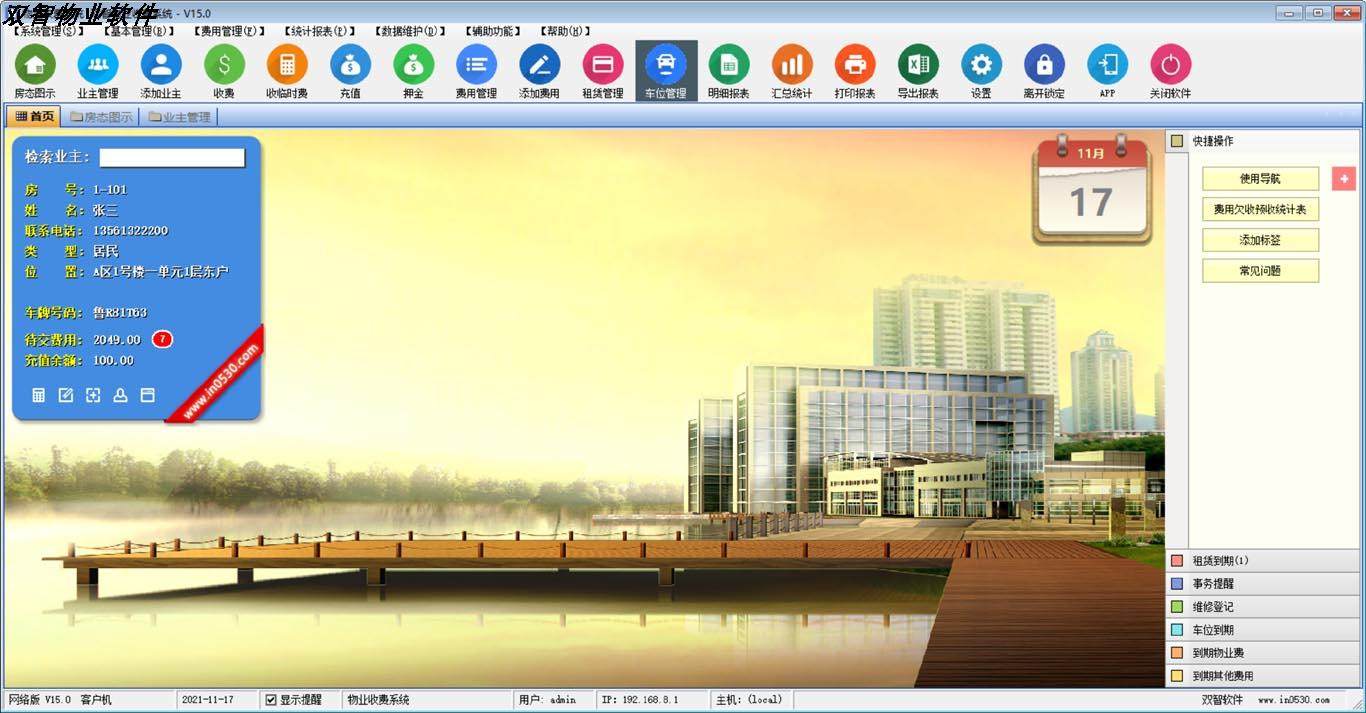Viewport: 1366px width, 713px height.
Task: Toggle the 显示提醒 checkbox
Action: (271, 700)
